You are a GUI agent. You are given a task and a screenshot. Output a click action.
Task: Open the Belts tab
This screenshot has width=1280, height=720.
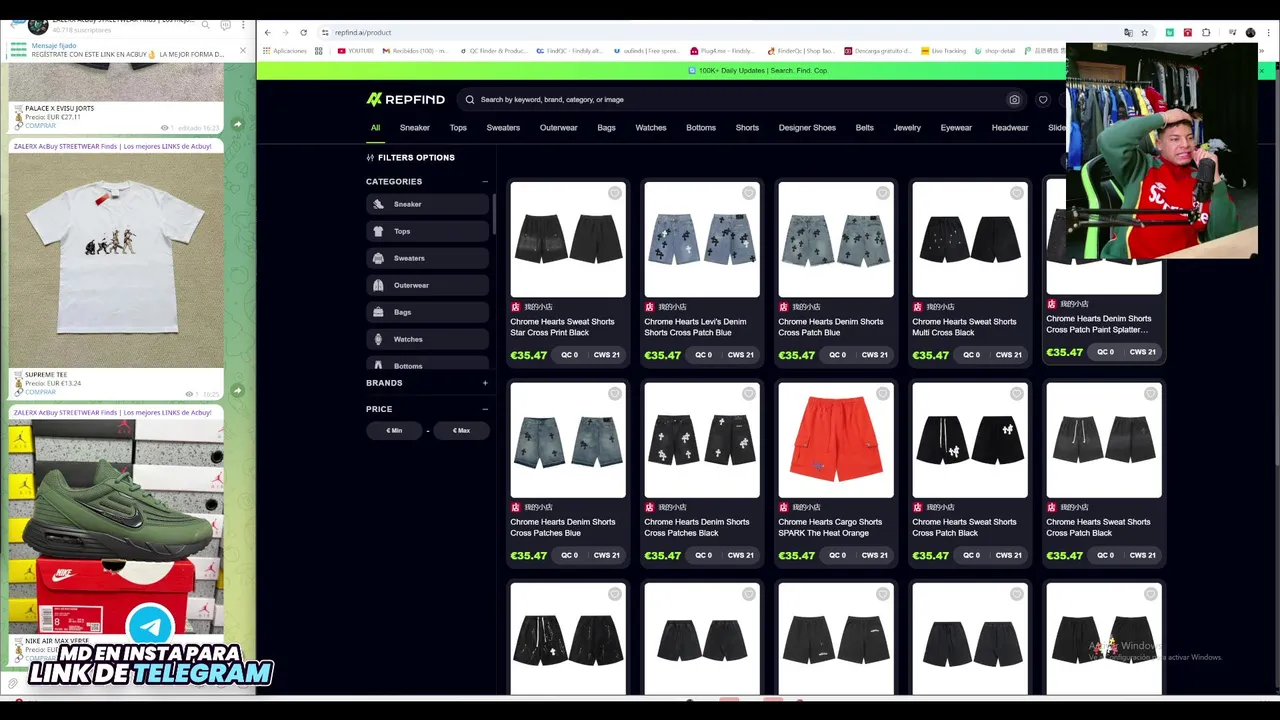click(864, 128)
